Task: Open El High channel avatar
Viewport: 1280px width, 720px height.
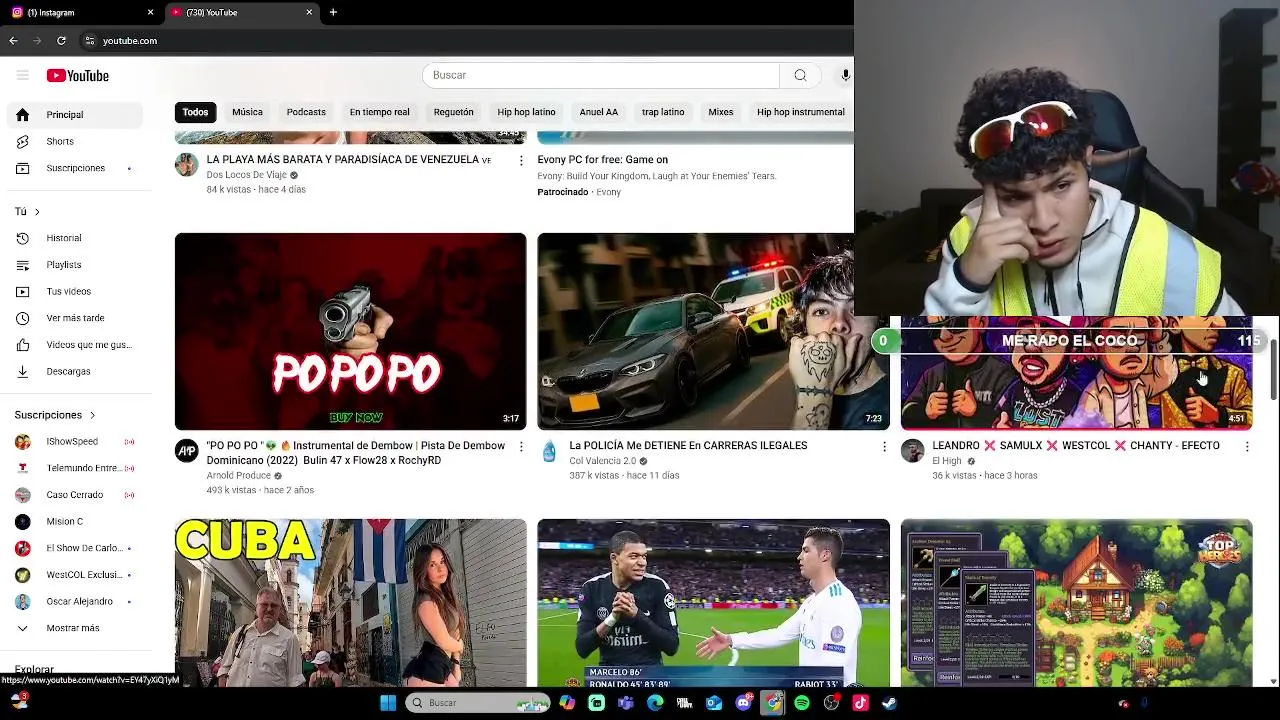Action: [x=912, y=451]
